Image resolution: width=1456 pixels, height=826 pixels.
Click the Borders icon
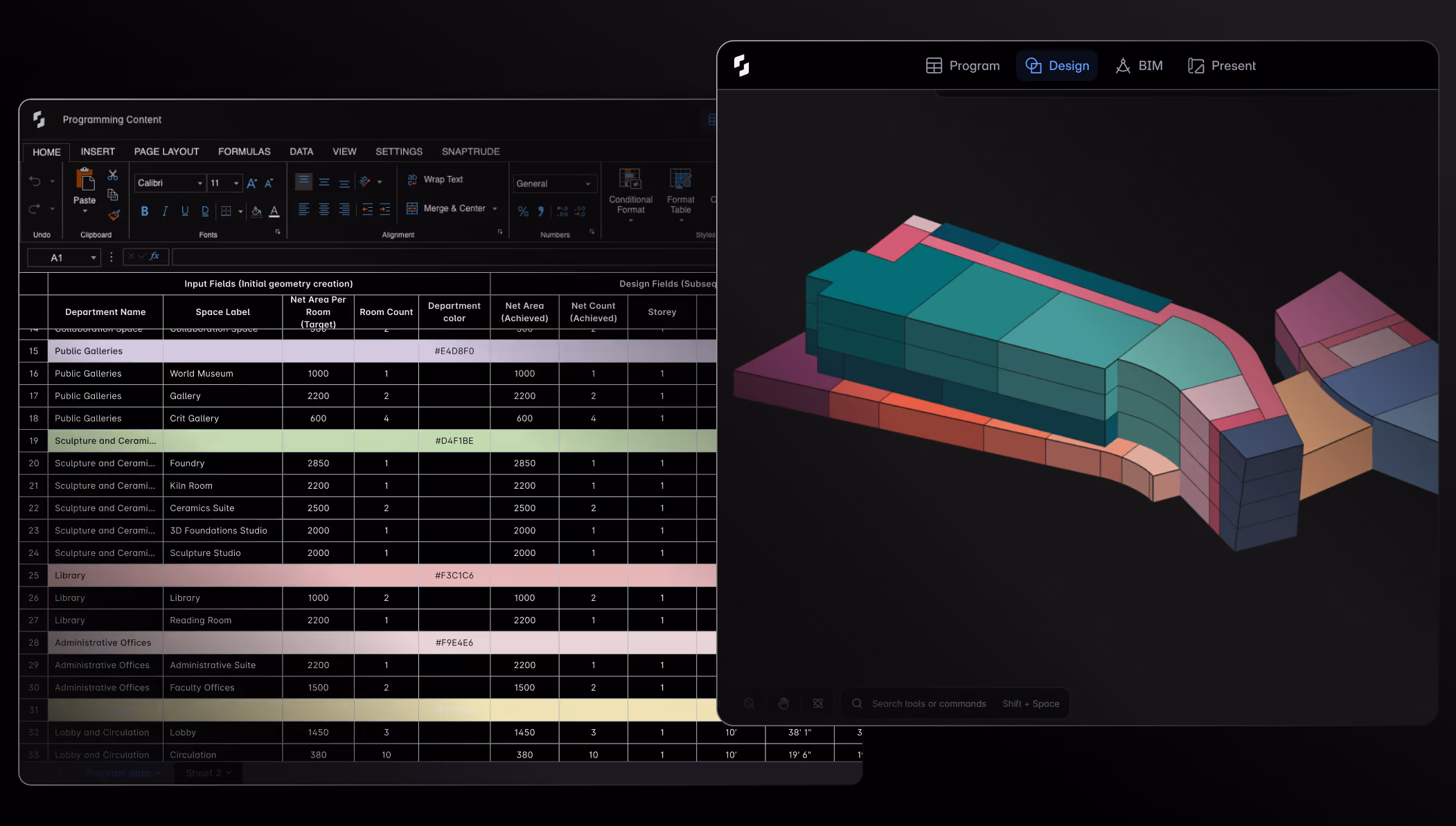click(x=226, y=211)
